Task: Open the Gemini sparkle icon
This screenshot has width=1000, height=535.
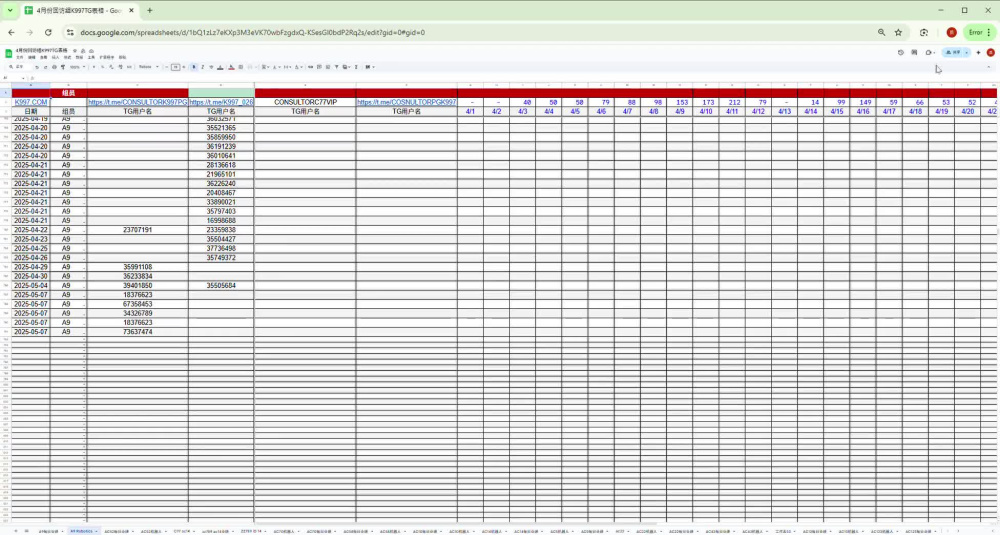Action: tap(978, 52)
